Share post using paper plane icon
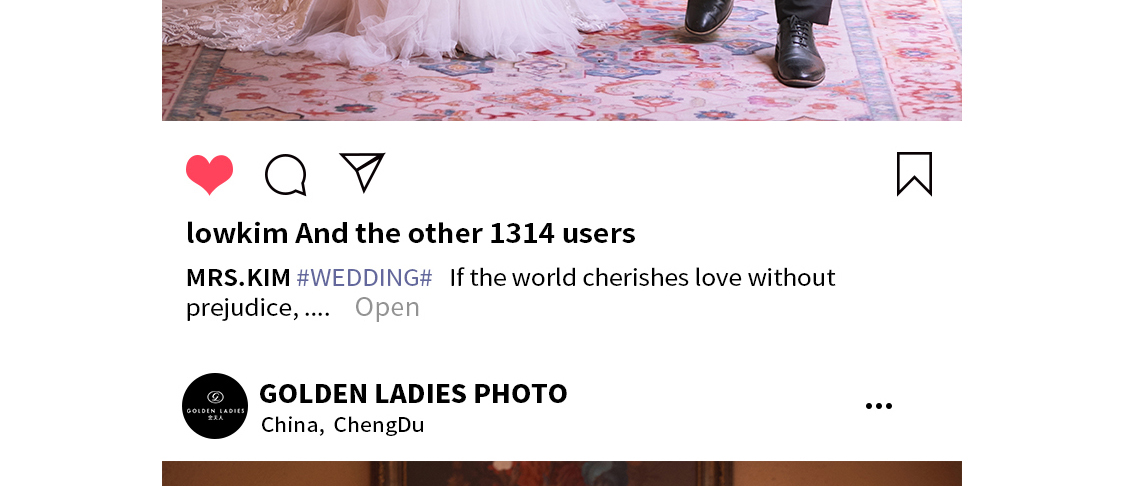 tap(362, 172)
